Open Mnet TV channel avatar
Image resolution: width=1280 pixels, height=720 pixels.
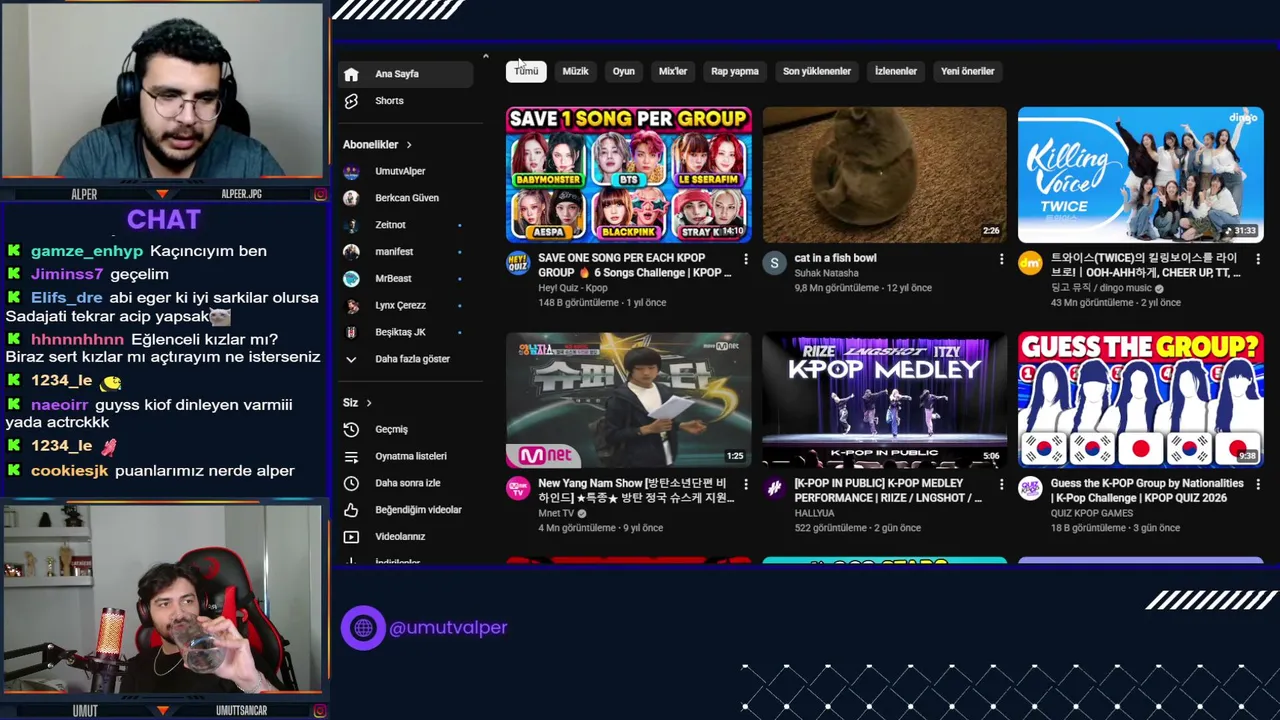(x=518, y=488)
